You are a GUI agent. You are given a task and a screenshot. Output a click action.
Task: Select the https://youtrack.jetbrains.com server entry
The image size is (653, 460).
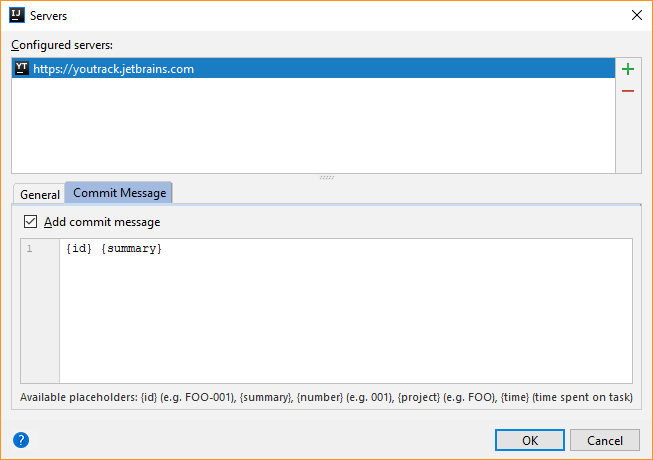point(113,69)
